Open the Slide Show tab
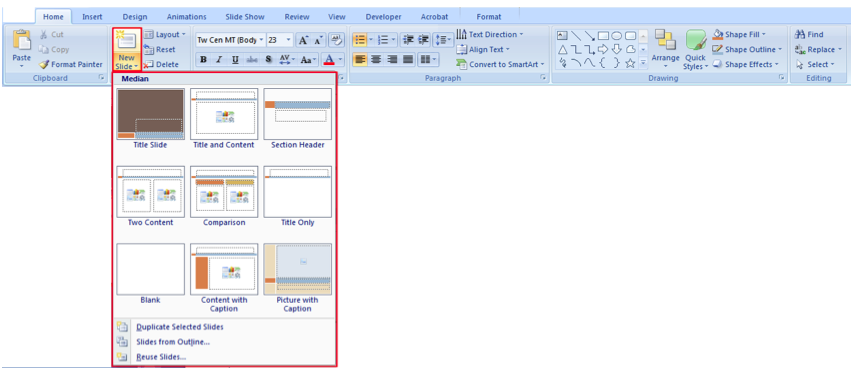Image resolution: width=852 pixels, height=368 pixels. point(245,17)
